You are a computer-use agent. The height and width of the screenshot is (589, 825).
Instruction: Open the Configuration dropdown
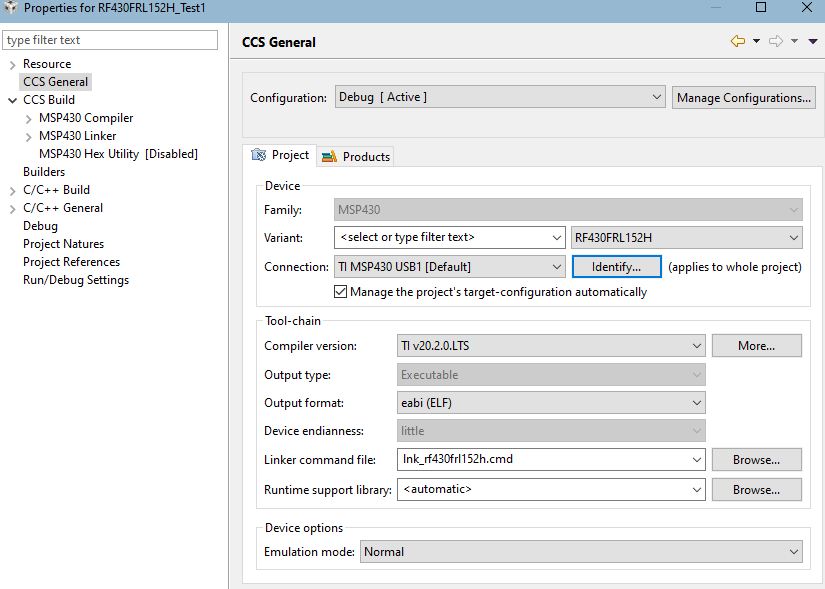coord(500,97)
